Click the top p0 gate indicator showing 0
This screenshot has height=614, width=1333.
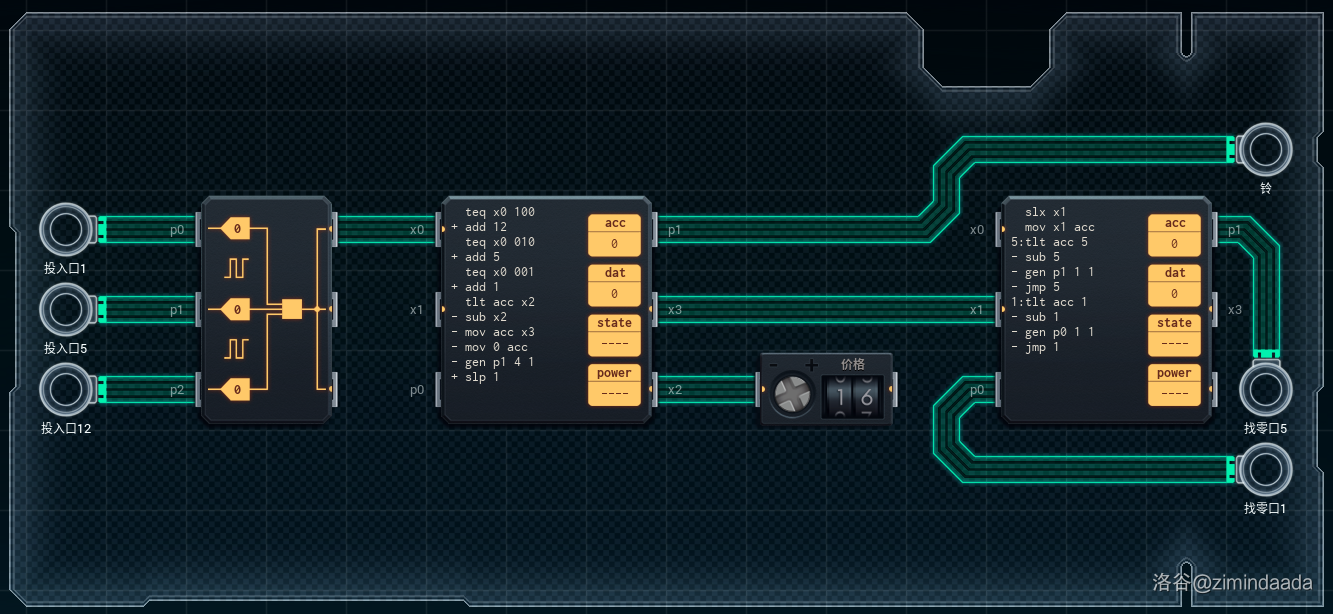pos(235,230)
